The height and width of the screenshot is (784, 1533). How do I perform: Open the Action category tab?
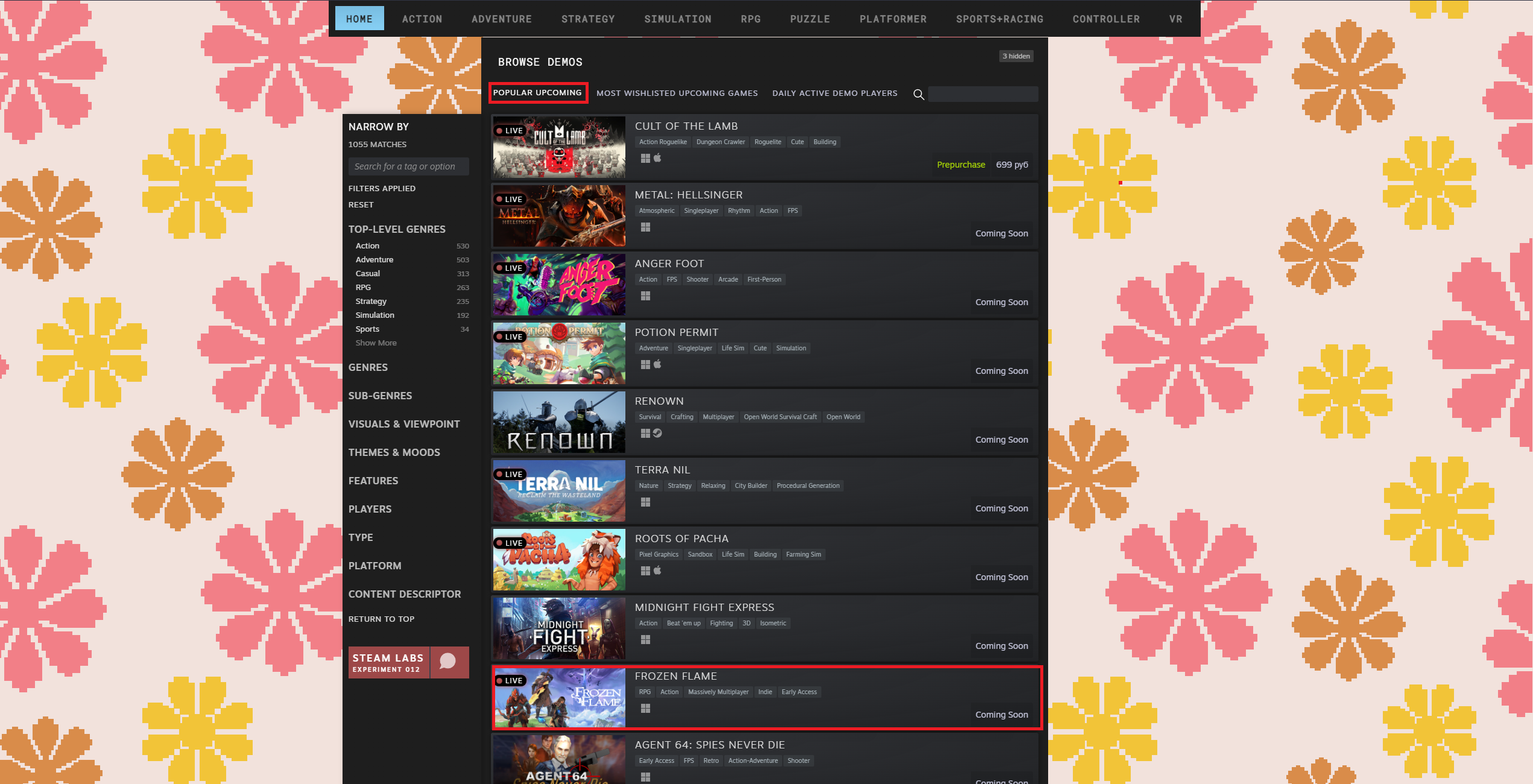point(422,19)
